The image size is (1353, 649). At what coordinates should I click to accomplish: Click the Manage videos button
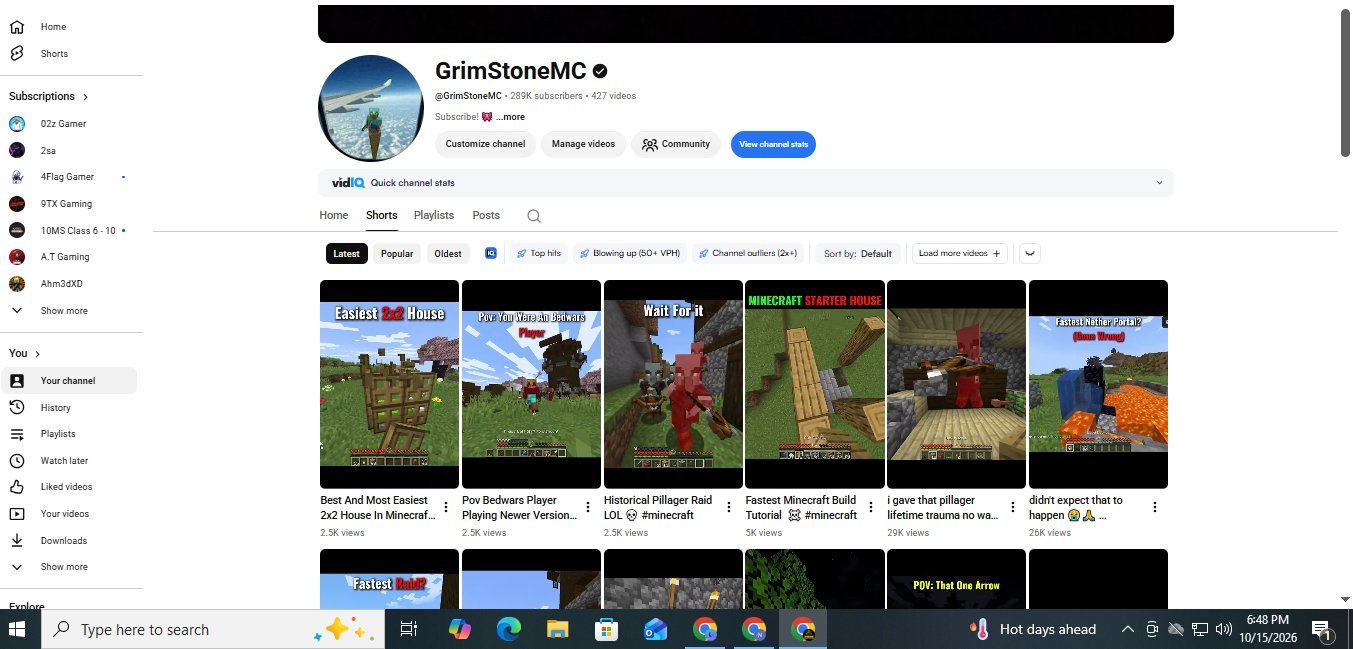tap(584, 144)
